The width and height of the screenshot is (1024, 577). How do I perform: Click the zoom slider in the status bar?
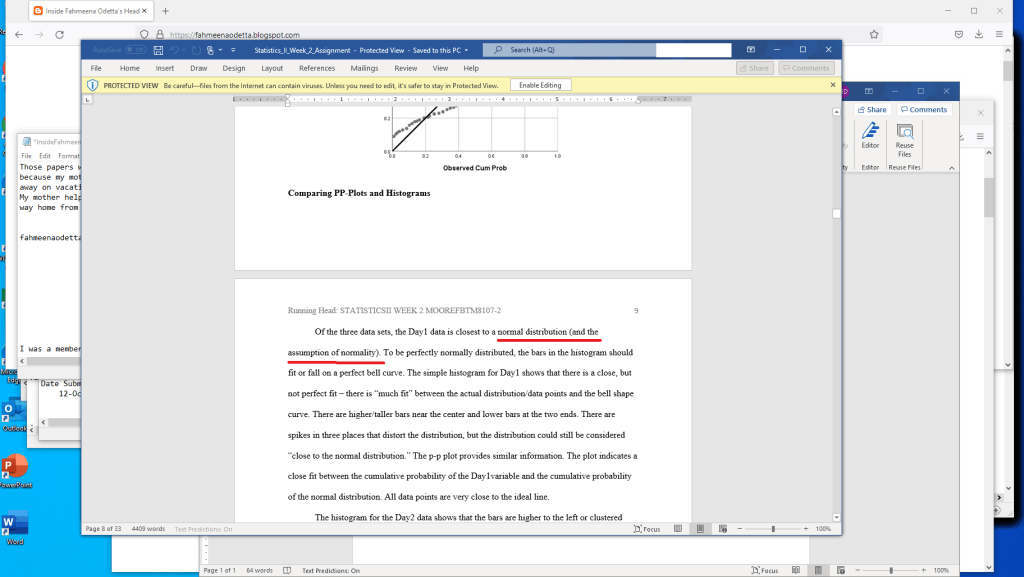pos(773,528)
